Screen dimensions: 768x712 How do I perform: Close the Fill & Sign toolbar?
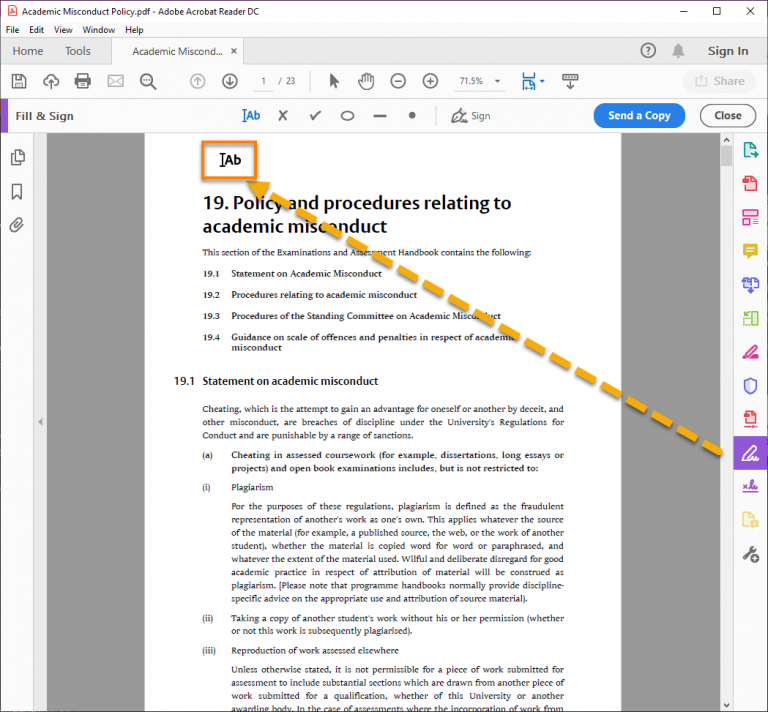pos(728,116)
